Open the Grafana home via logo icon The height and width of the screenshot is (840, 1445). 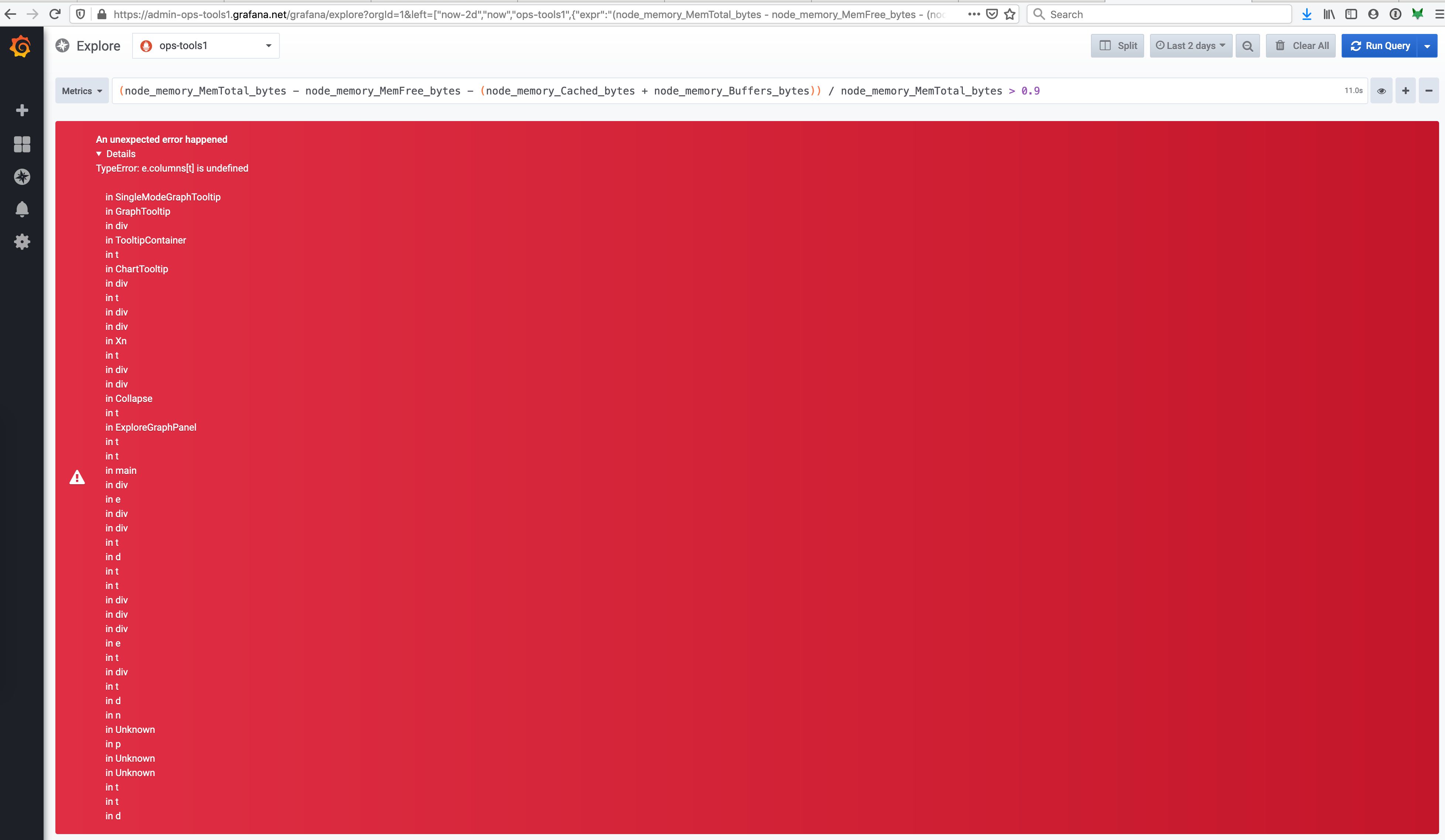21,46
